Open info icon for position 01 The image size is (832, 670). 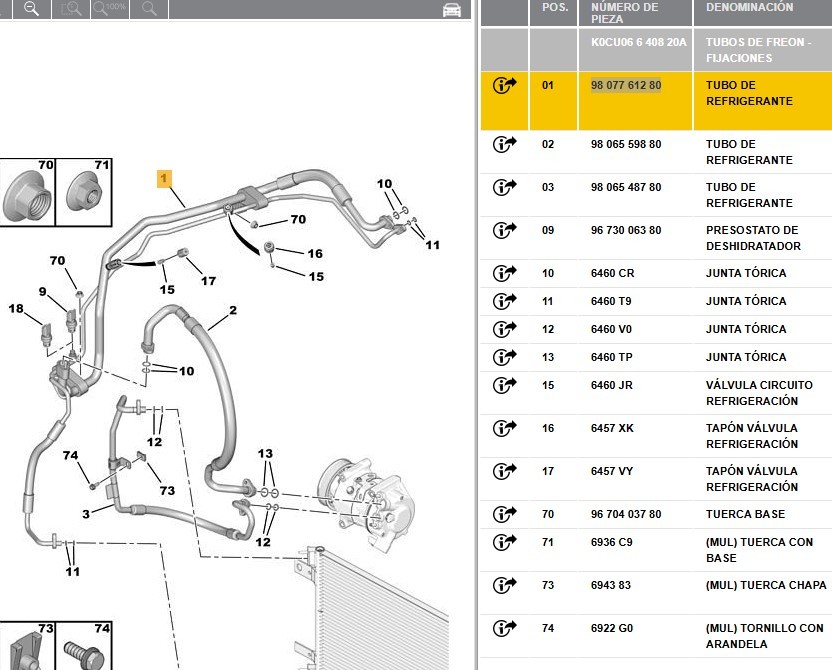505,85
